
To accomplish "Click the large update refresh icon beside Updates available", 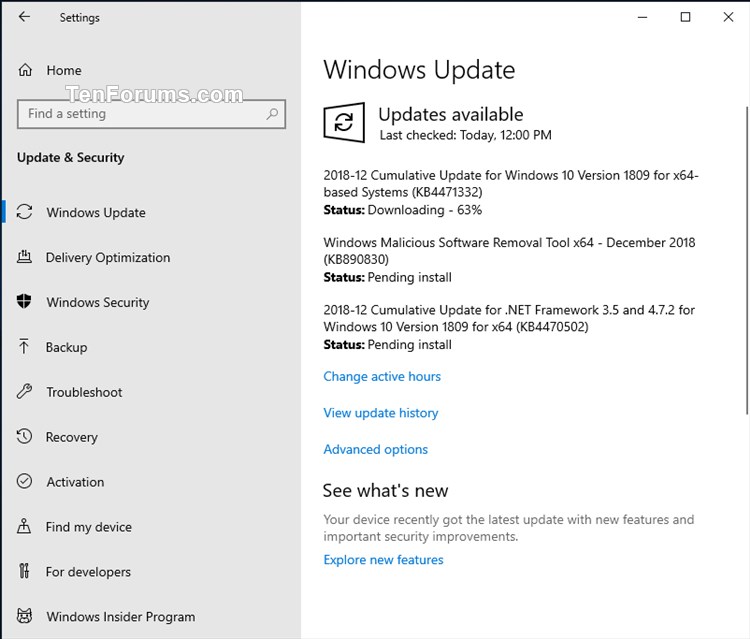I will click(x=344, y=122).
